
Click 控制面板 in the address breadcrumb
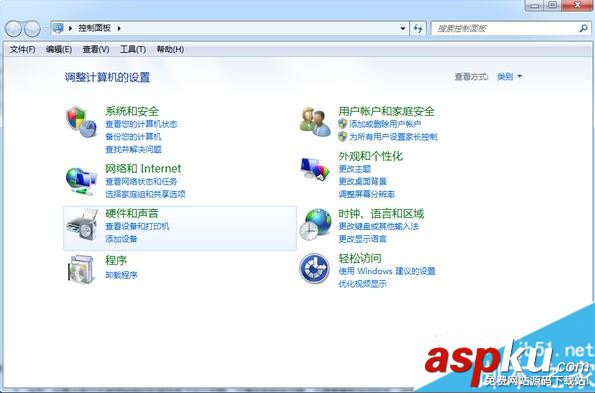coord(94,28)
